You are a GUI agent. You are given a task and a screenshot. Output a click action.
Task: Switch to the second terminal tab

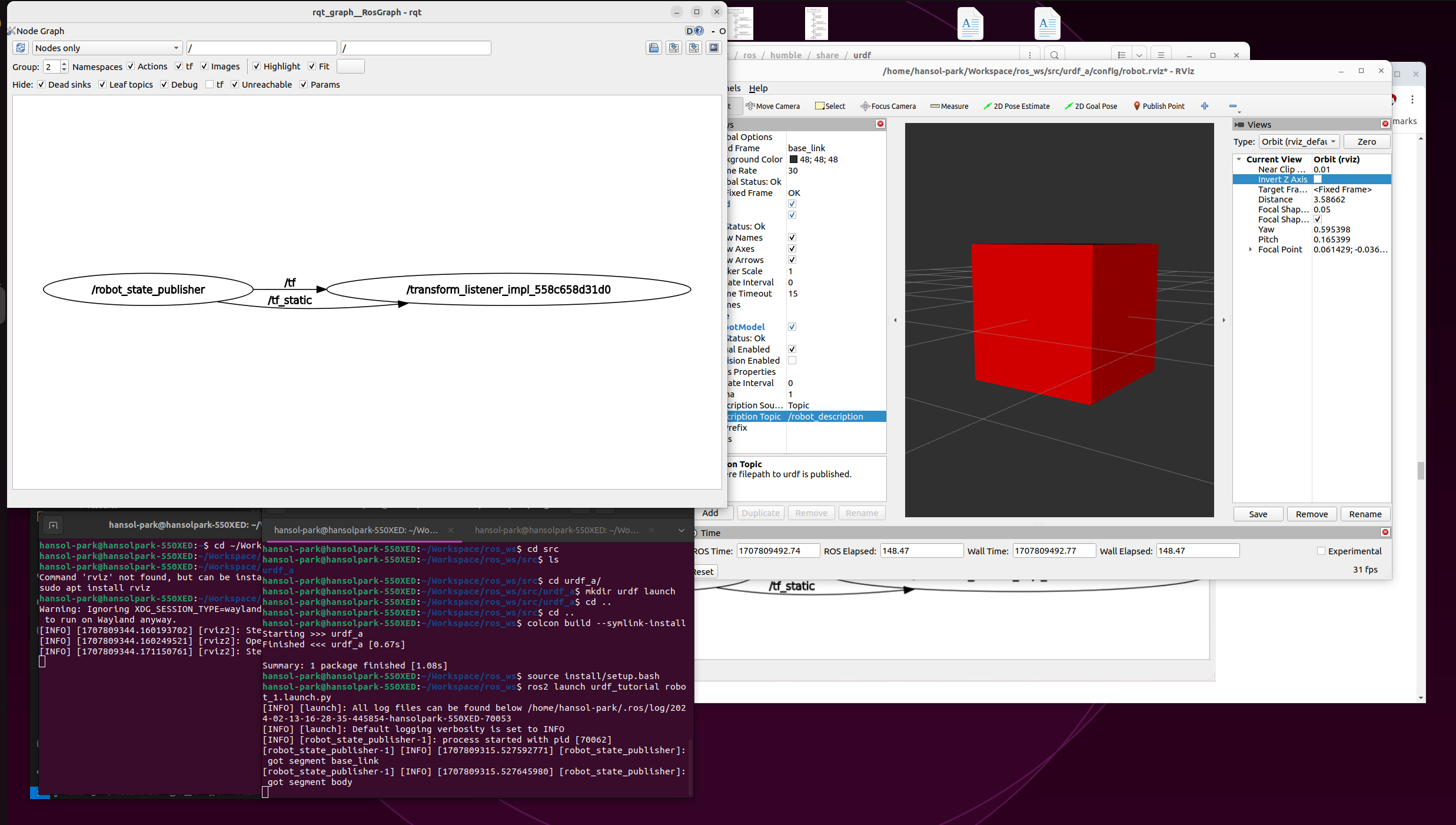557,530
